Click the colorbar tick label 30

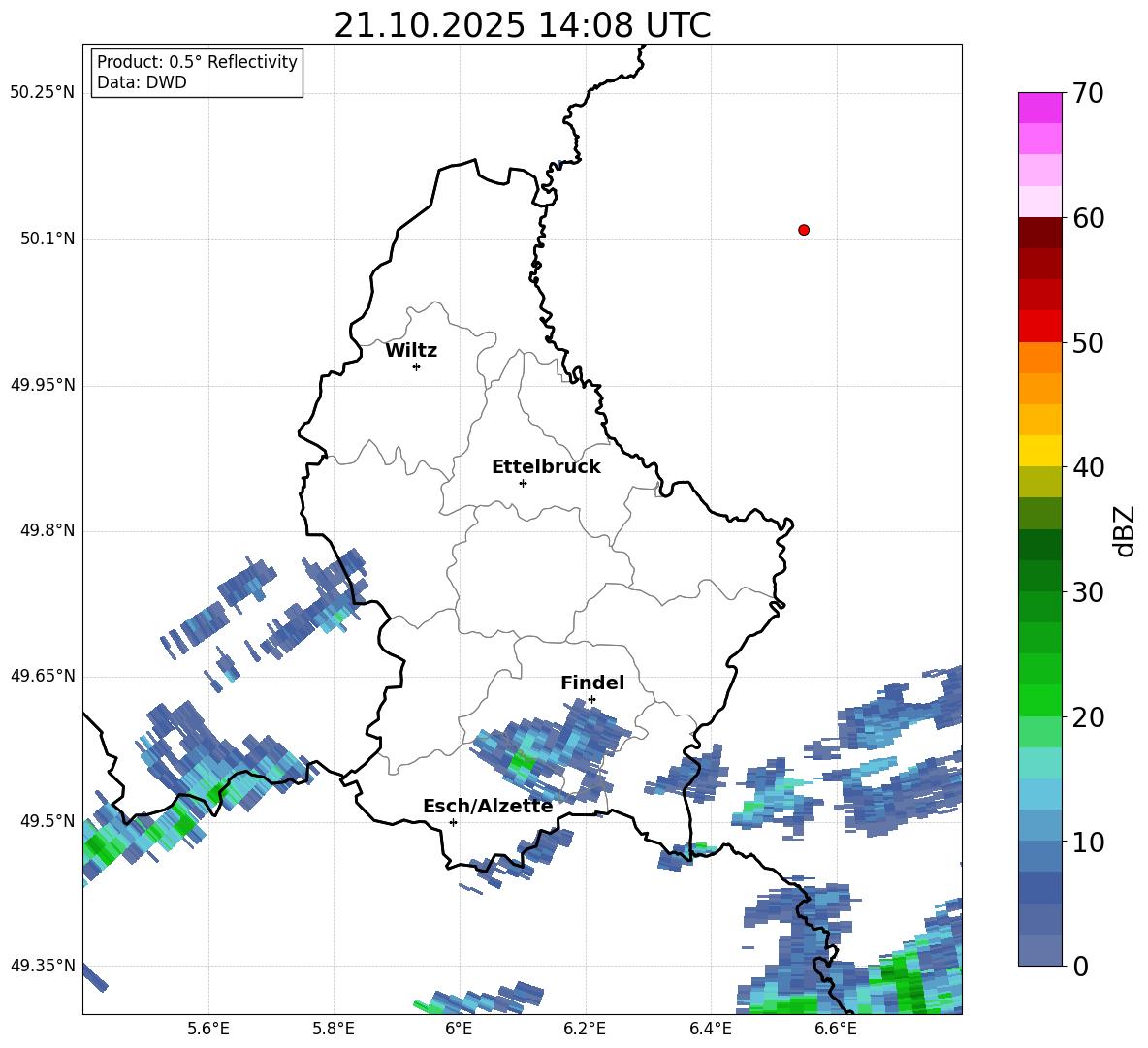coord(1088,592)
